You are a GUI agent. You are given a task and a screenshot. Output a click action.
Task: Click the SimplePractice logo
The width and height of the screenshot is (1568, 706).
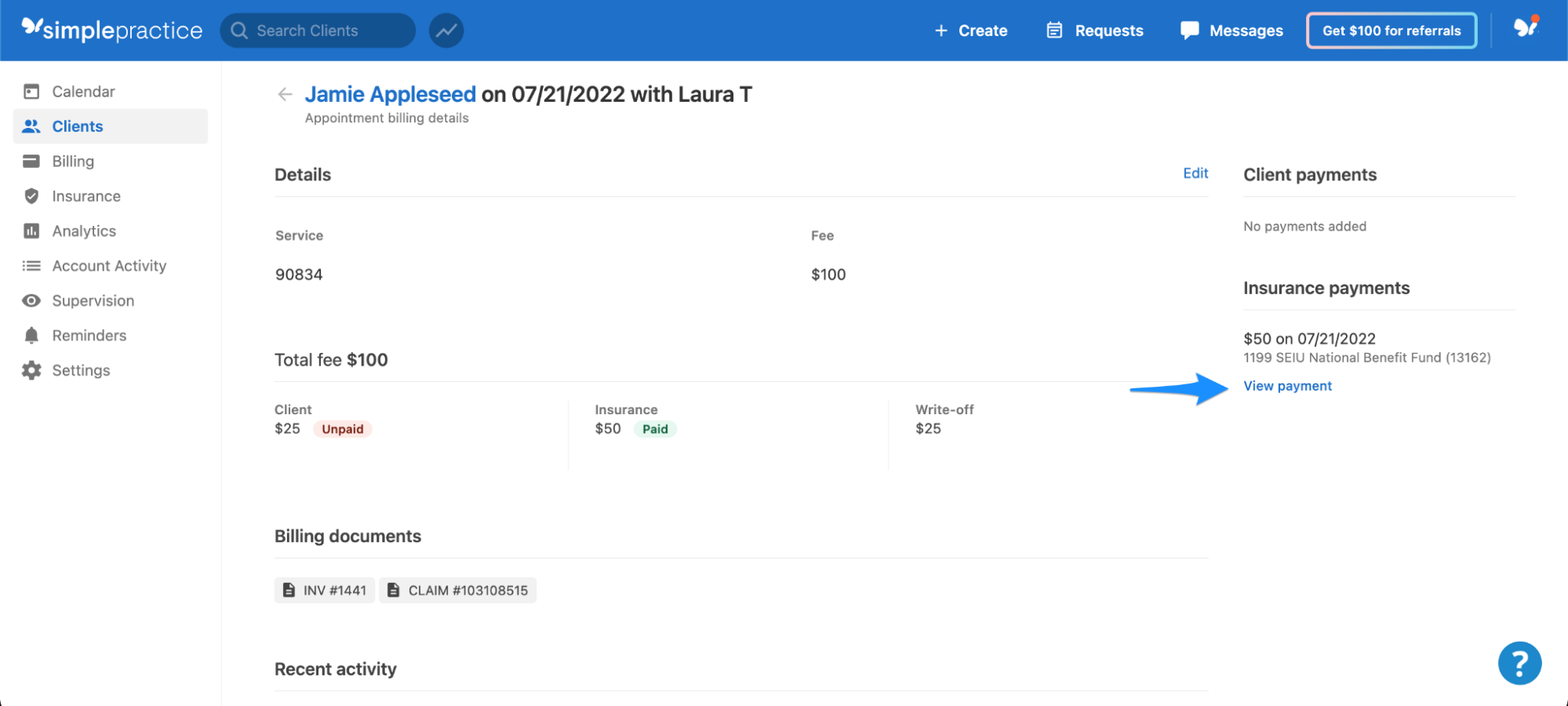112,30
